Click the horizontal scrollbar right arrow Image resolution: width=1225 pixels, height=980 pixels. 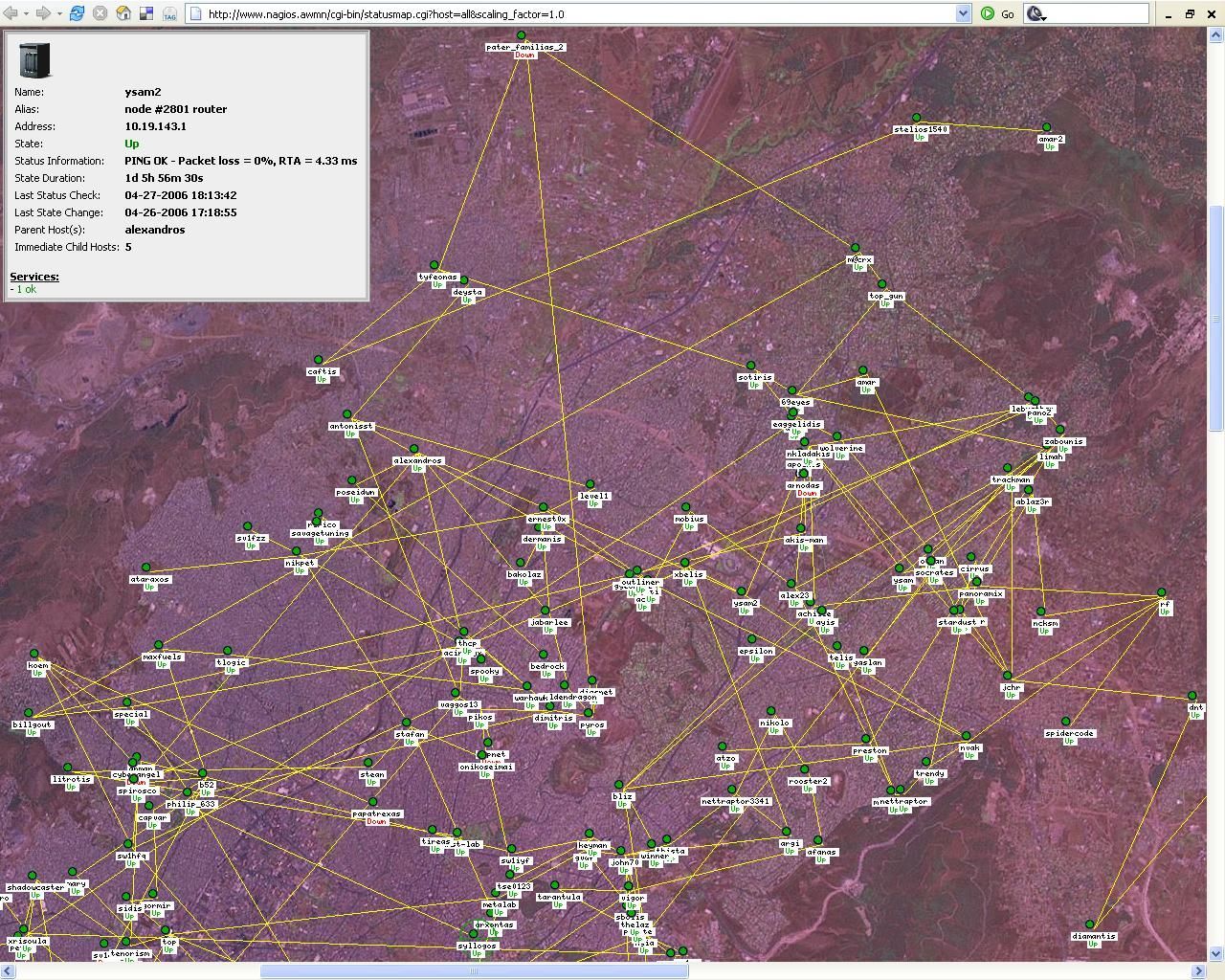click(1200, 970)
